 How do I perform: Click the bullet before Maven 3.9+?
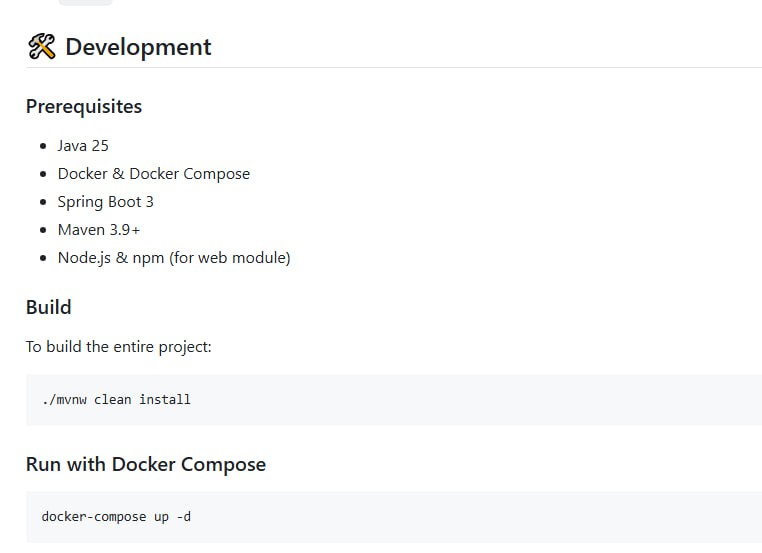[43, 230]
